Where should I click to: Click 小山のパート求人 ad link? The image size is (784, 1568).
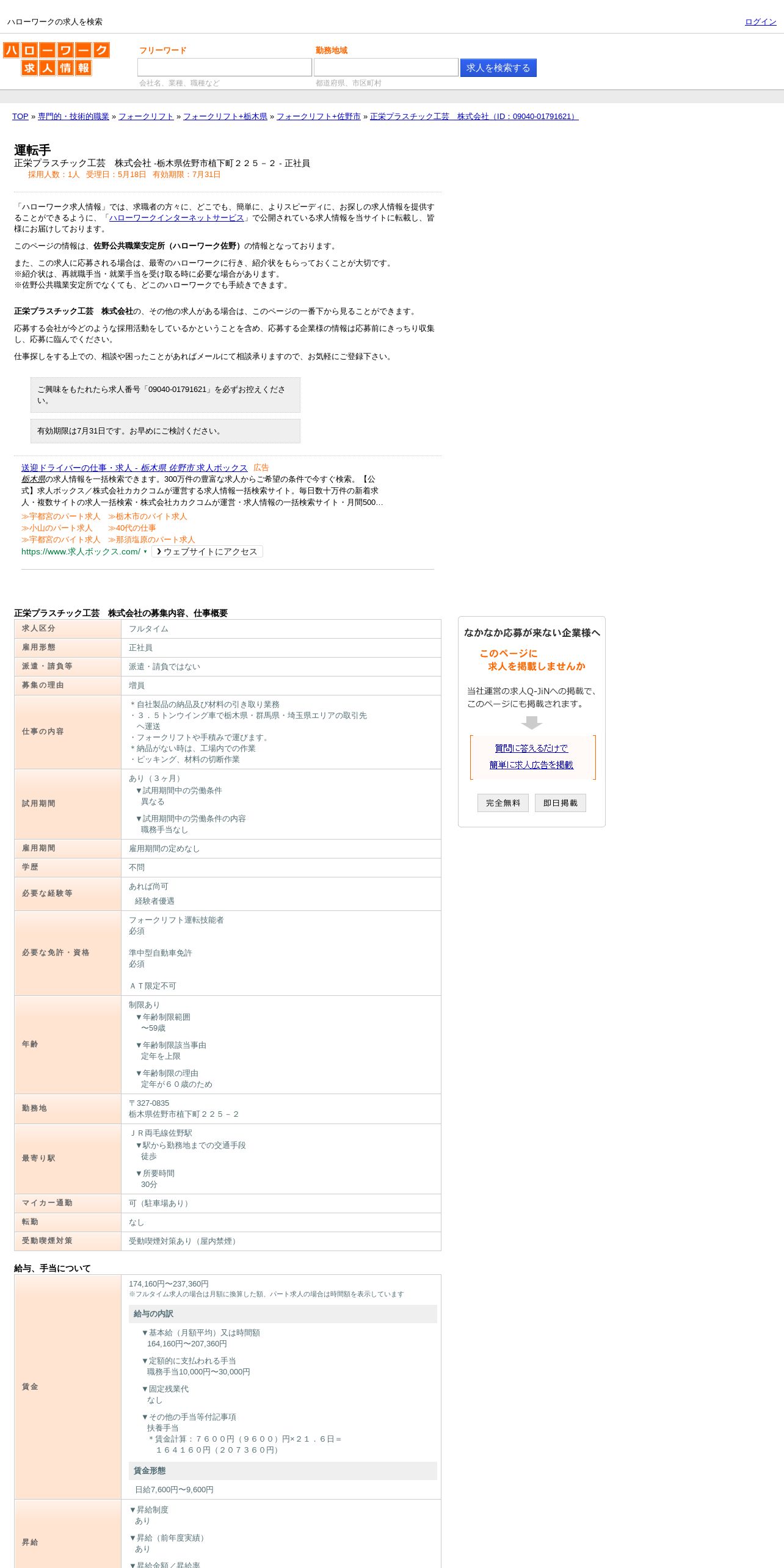tap(57, 528)
